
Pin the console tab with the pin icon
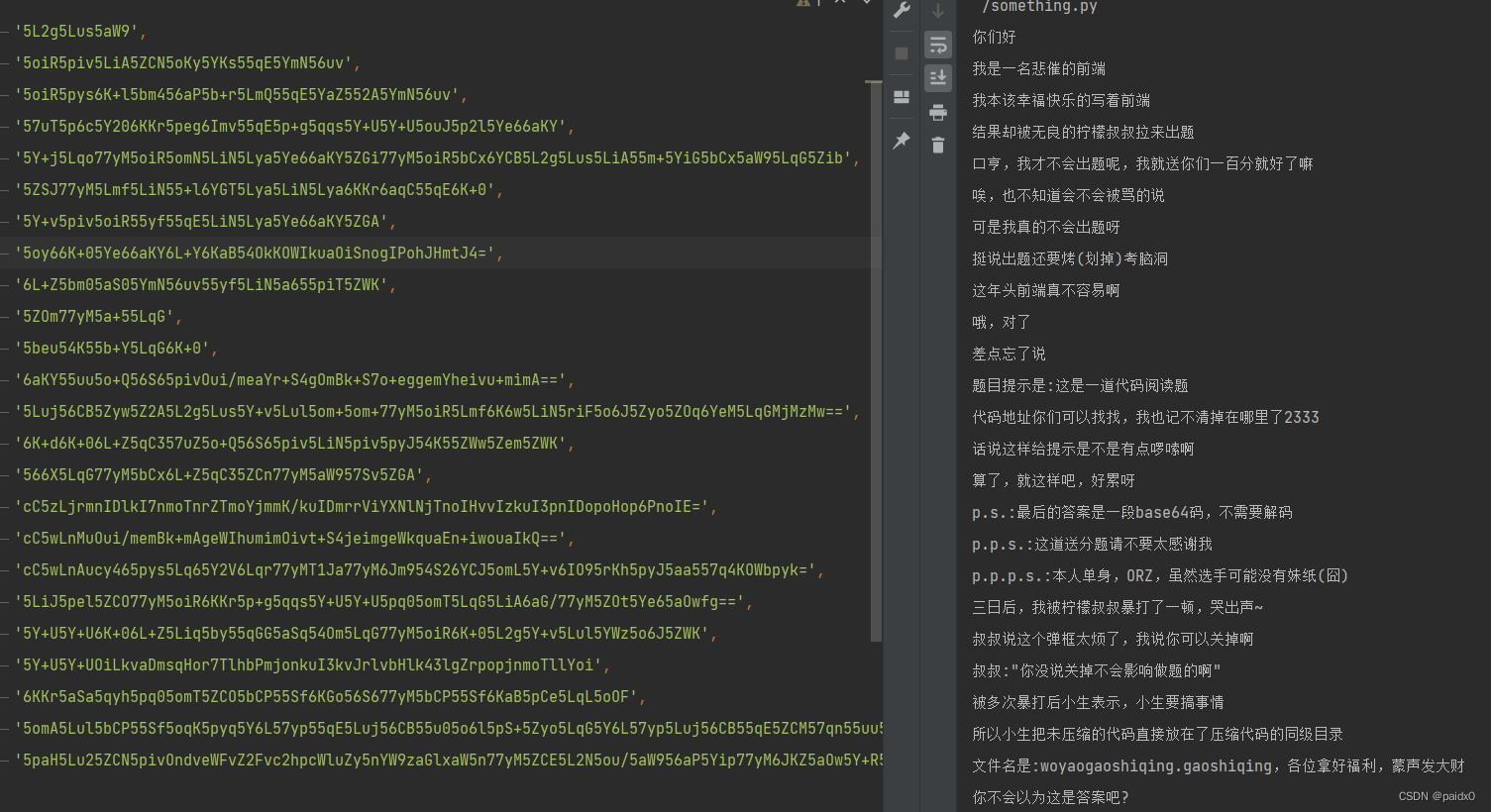(x=902, y=141)
